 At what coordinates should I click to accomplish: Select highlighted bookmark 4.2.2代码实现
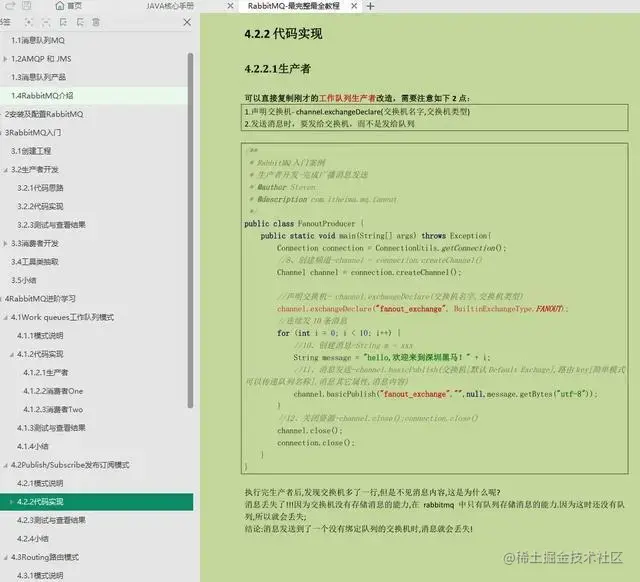coord(96,502)
